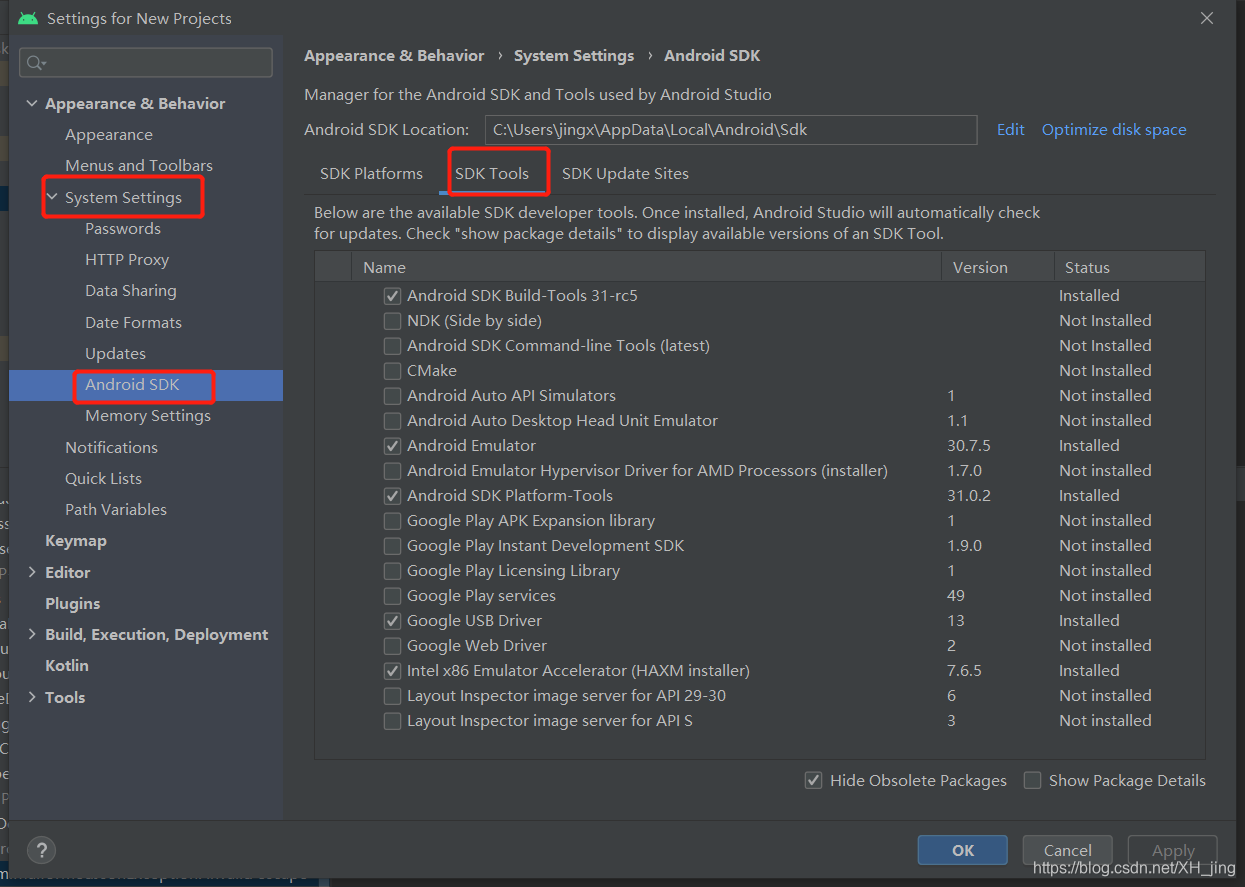Toggle Android SDK Platform-Tools checkbox
The width and height of the screenshot is (1245, 887).
point(393,496)
